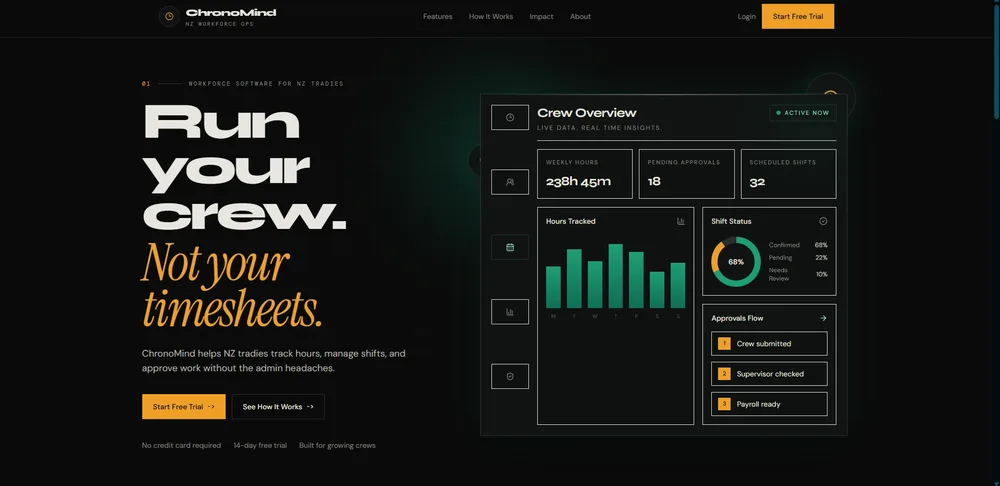Screen dimensions: 1000x486
Task: Click 'WORKFORCE SOFTWARE FOR NZ TRADIES' label
Action: coord(266,84)
